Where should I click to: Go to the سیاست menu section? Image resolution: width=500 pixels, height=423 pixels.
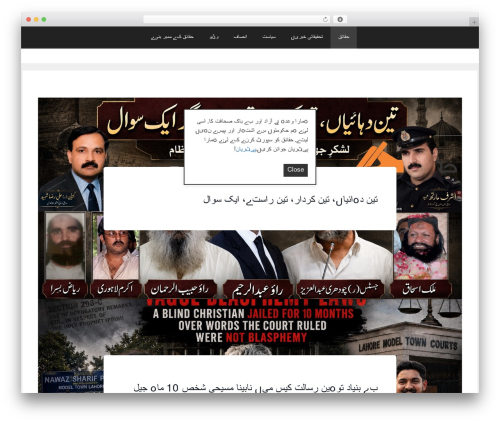[x=269, y=37]
